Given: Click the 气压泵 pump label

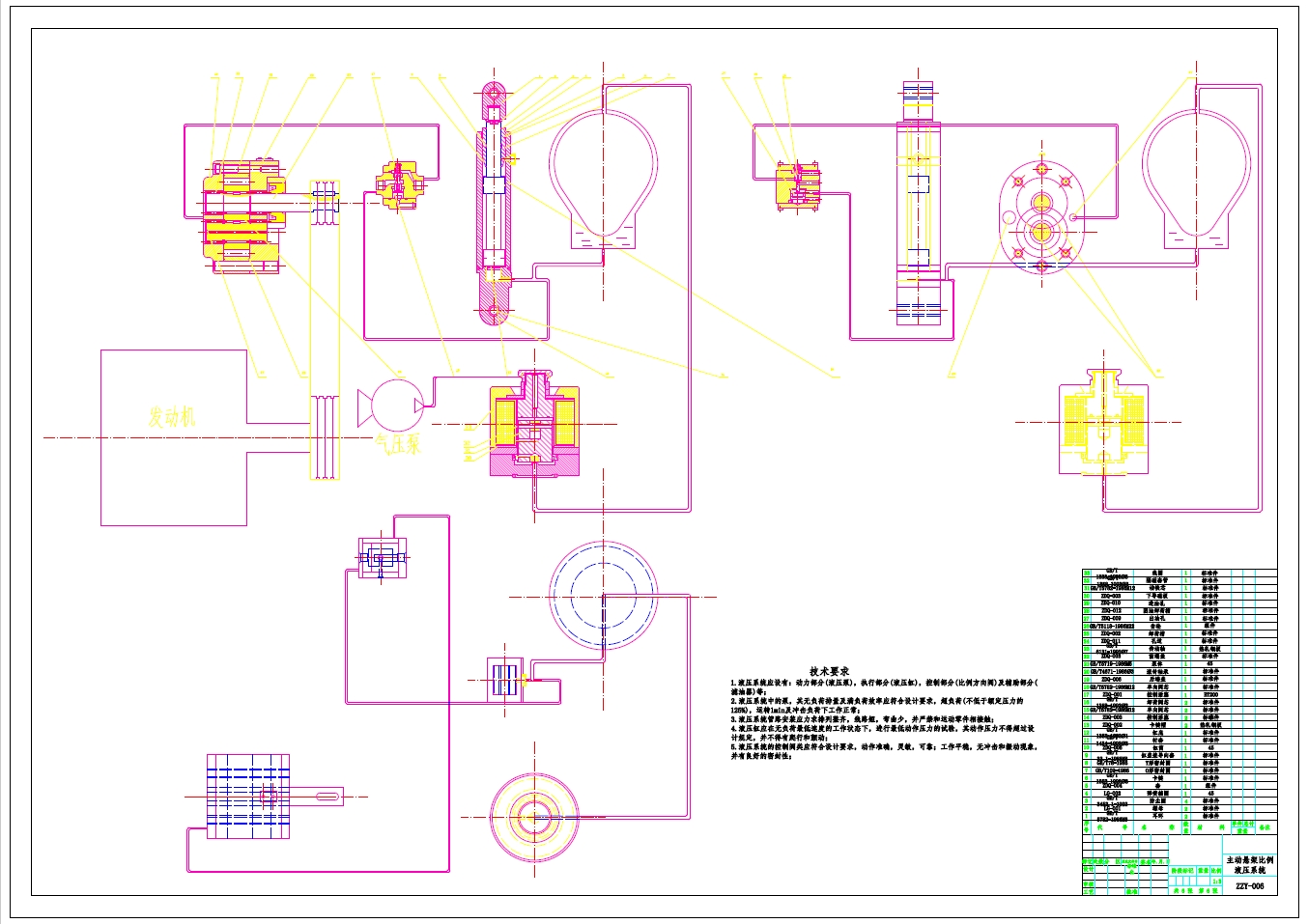Looking at the screenshot, I should coord(397,445).
